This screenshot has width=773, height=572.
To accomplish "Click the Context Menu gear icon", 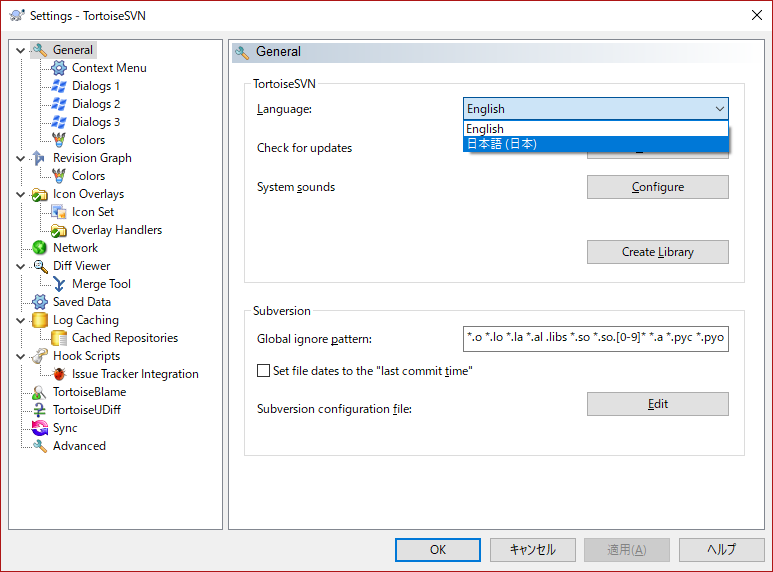I will point(59,68).
